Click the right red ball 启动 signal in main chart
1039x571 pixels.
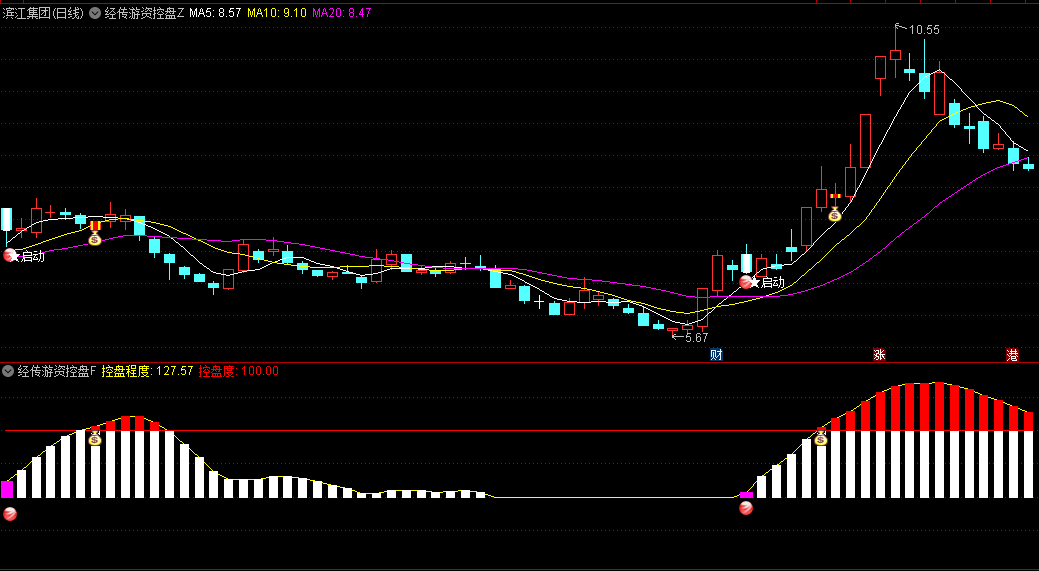tap(746, 282)
